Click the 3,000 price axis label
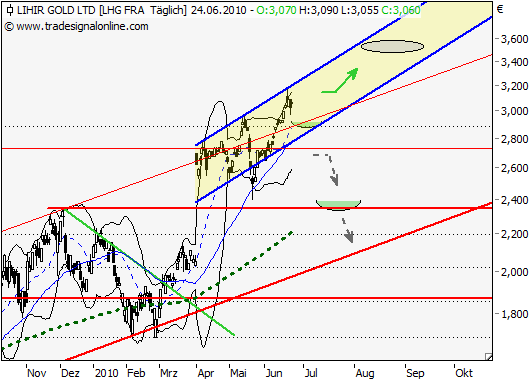The width and height of the screenshot is (531, 380). (x=514, y=111)
